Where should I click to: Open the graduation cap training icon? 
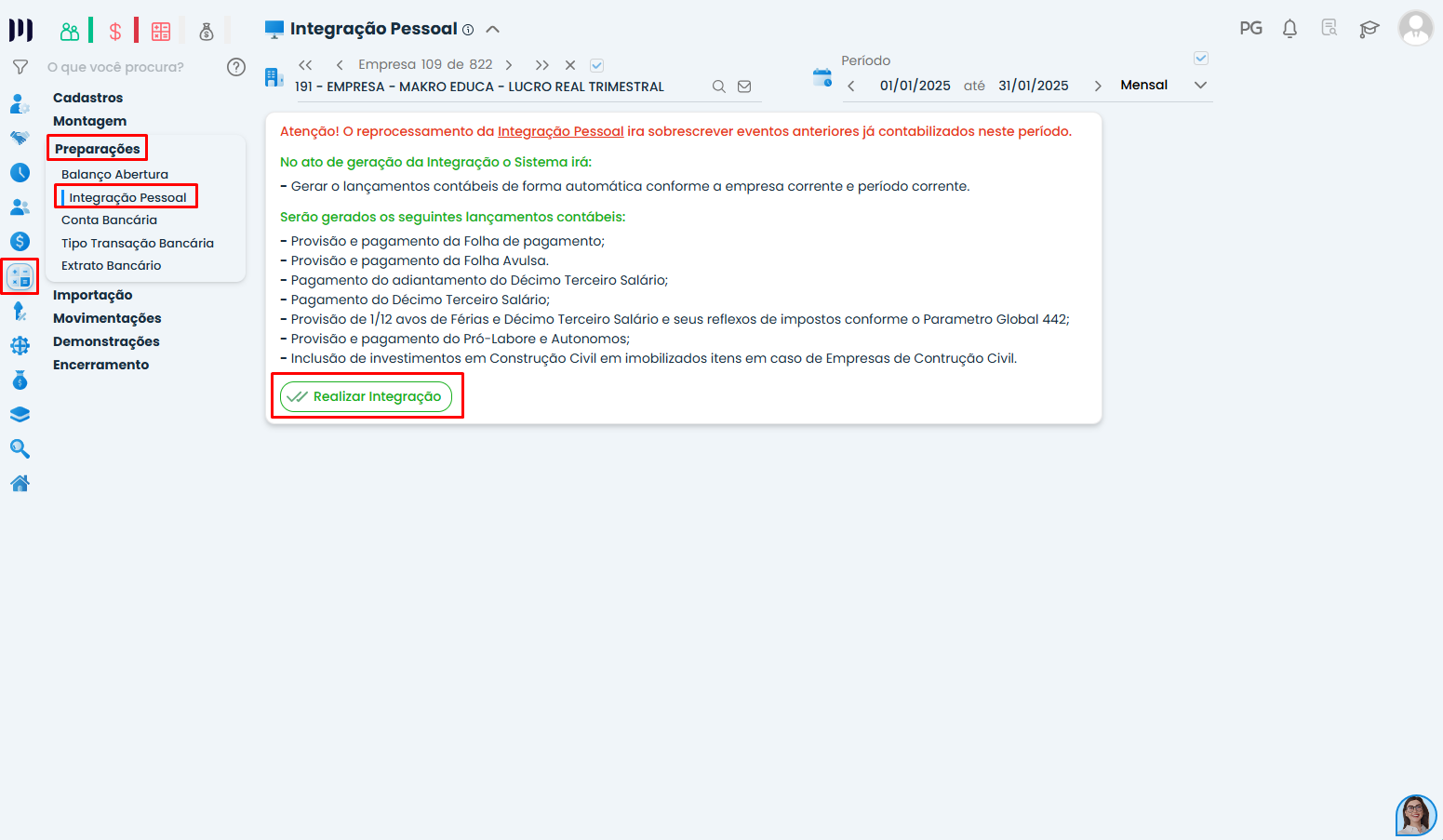click(x=1369, y=29)
